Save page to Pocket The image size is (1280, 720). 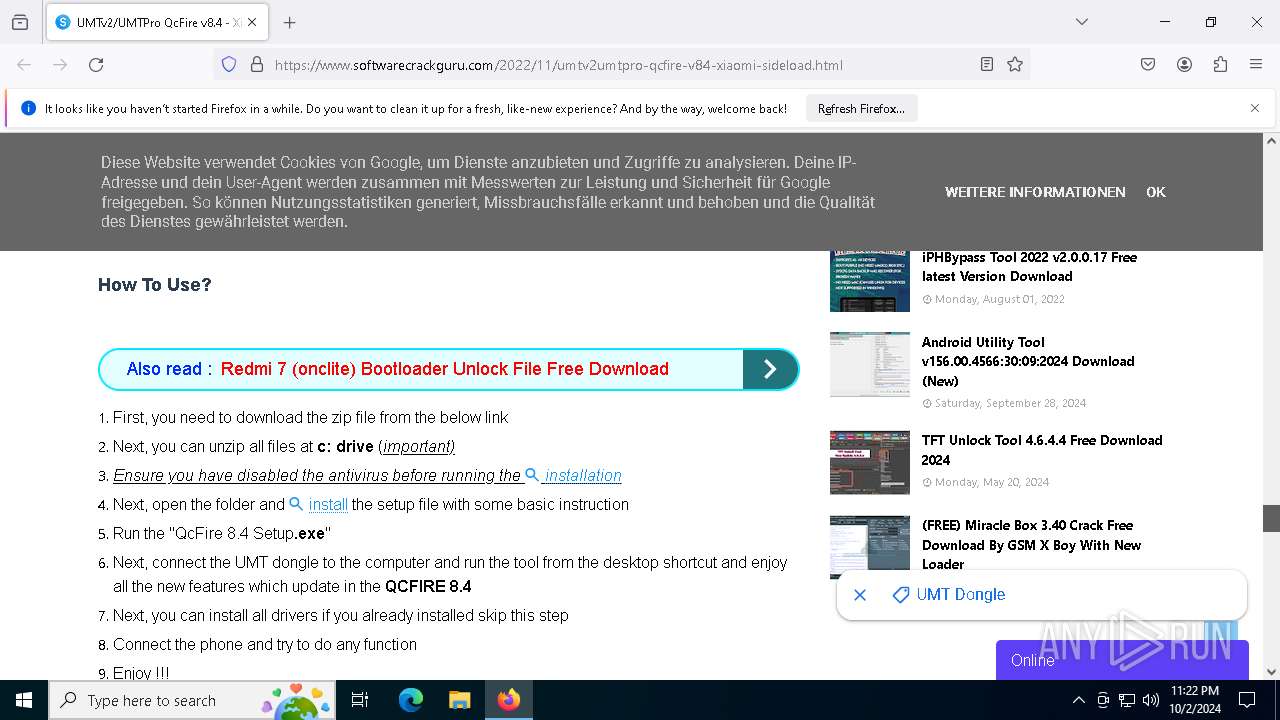coord(1148,64)
